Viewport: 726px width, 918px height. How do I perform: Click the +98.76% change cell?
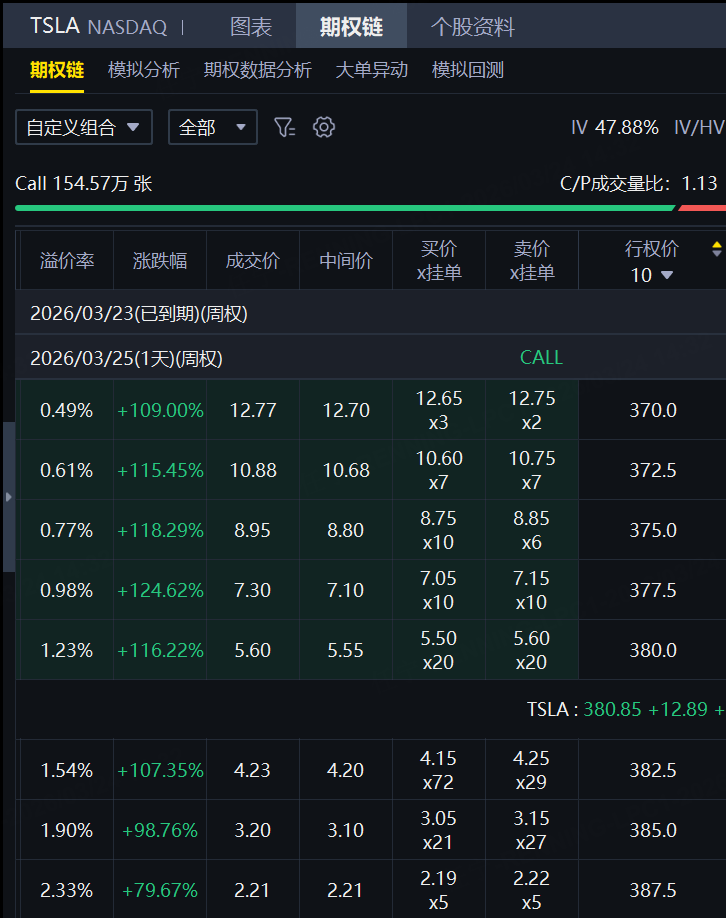click(x=160, y=830)
